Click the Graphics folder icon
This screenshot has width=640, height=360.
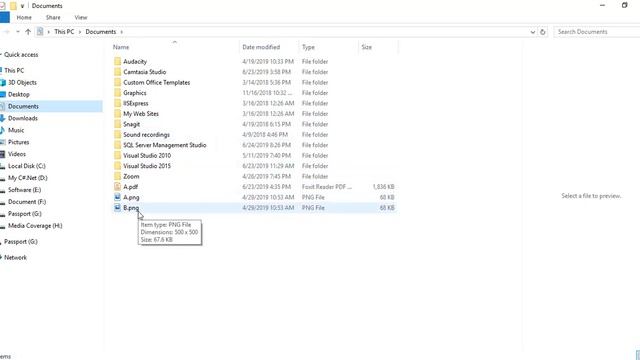tap(118, 93)
